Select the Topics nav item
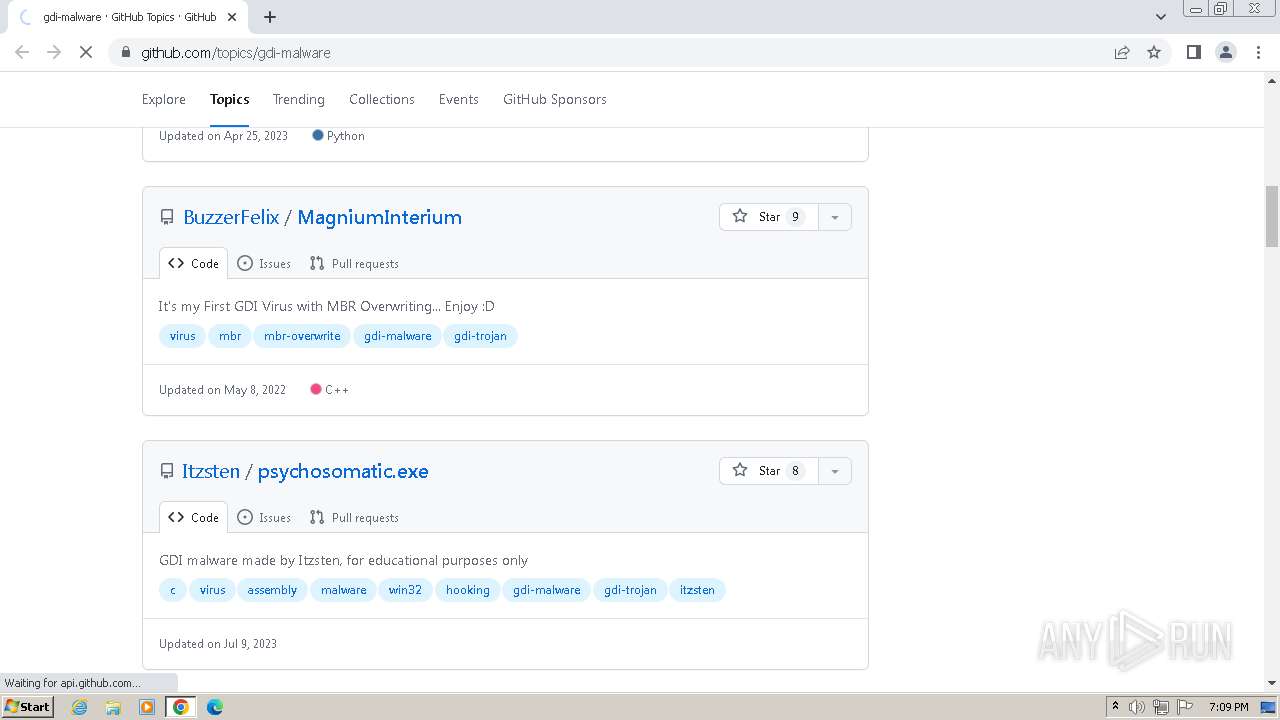The height and width of the screenshot is (720, 1280). point(230,99)
